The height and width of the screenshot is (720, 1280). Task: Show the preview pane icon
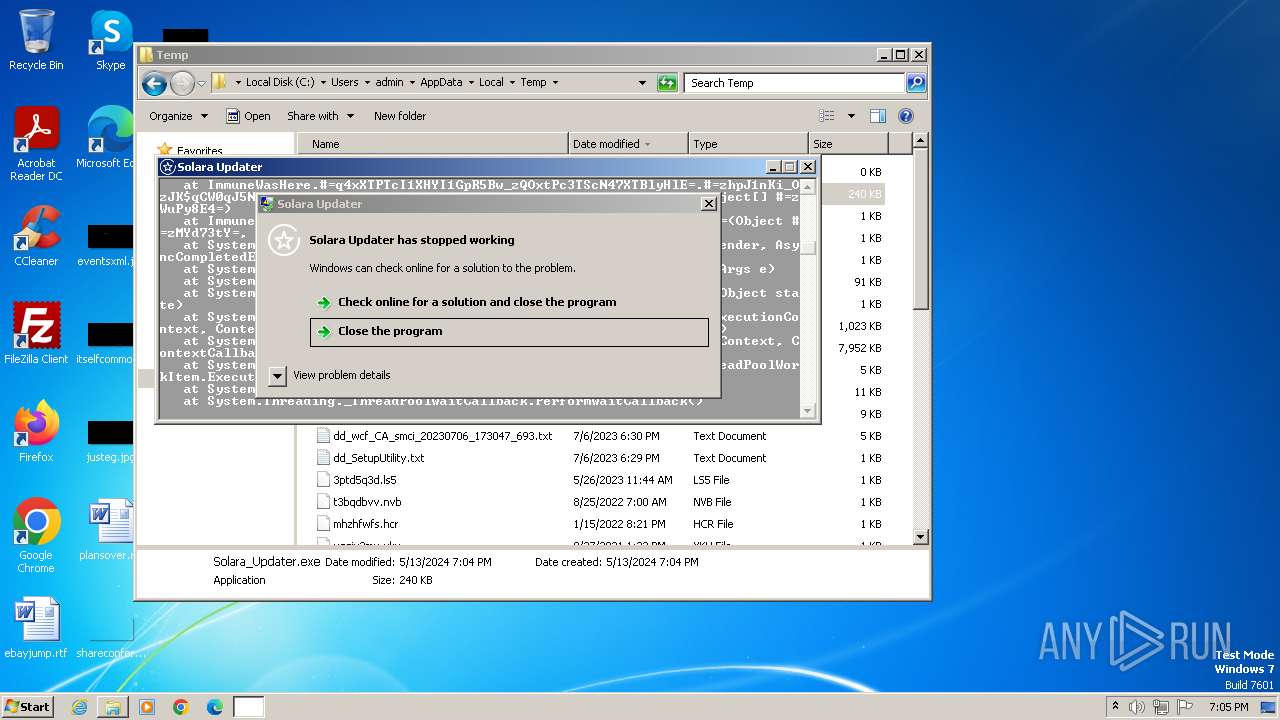tap(877, 116)
